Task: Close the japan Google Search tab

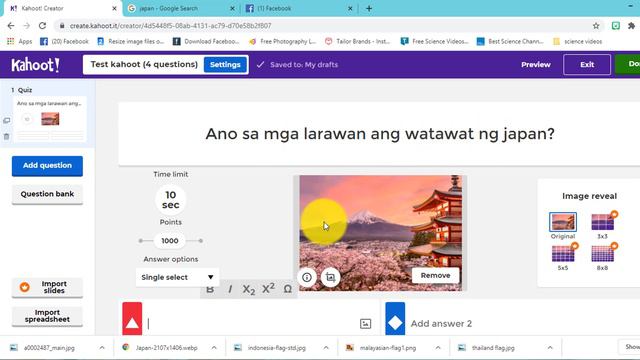Action: pyautogui.click(x=232, y=8)
